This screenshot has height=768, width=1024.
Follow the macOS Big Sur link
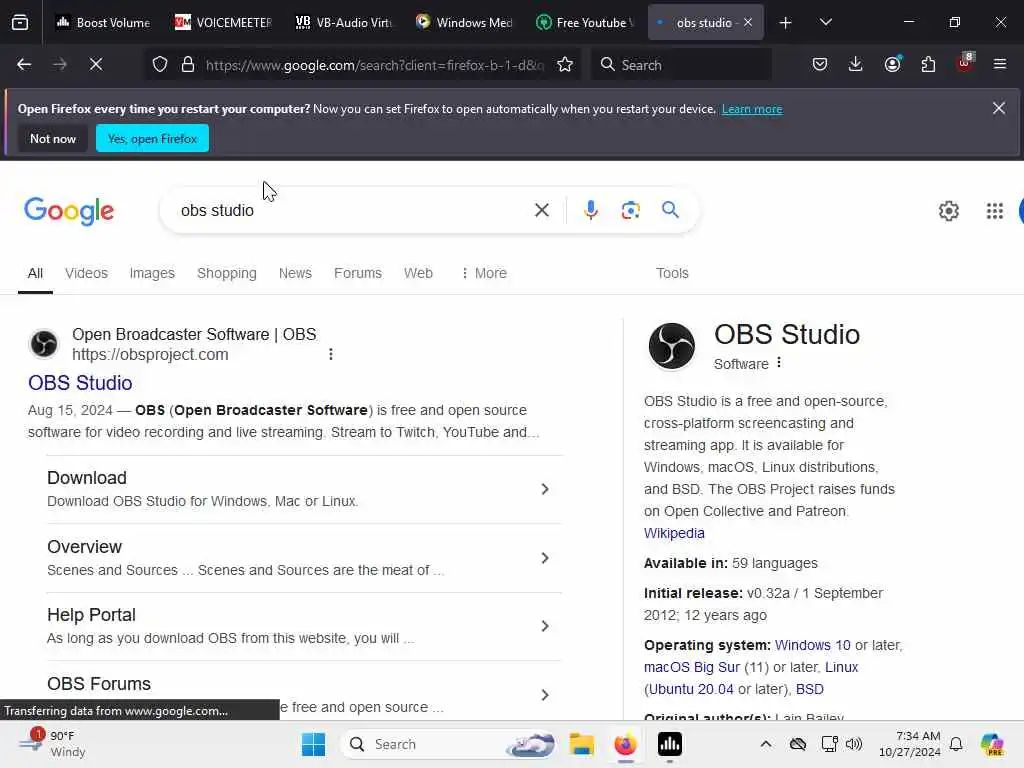coord(692,667)
